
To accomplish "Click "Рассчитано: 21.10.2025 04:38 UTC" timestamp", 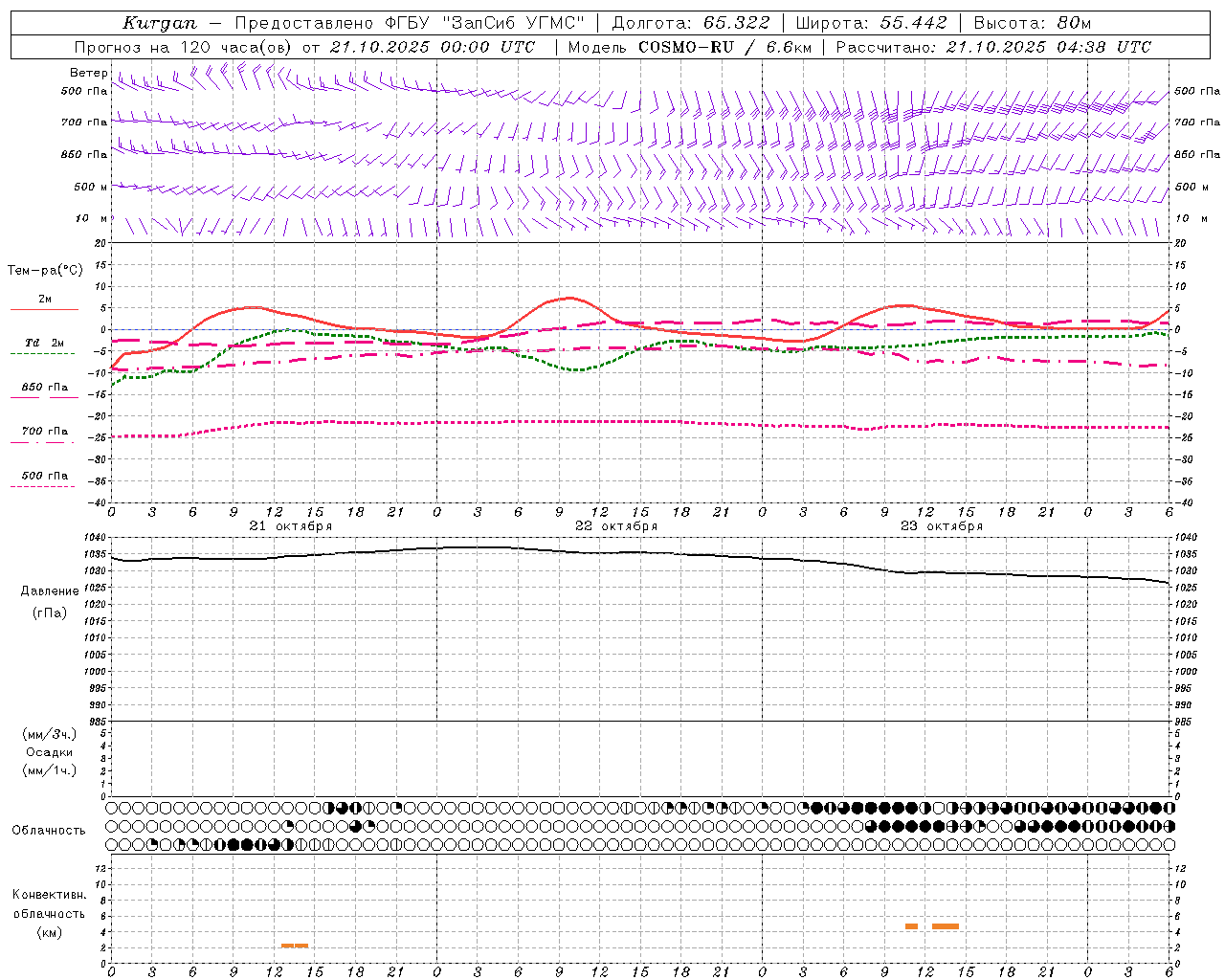I will (993, 47).
